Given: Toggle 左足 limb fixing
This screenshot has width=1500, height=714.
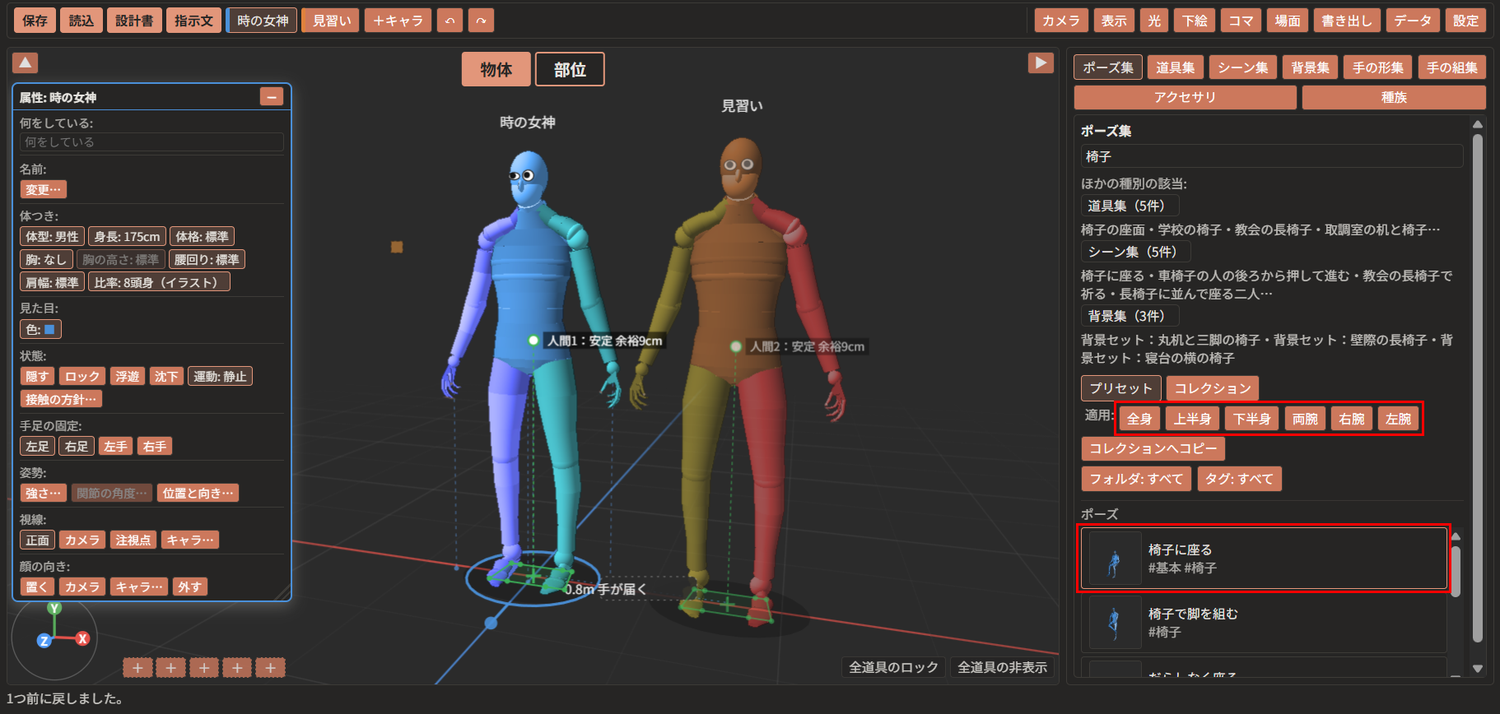Looking at the screenshot, I should 37,446.
